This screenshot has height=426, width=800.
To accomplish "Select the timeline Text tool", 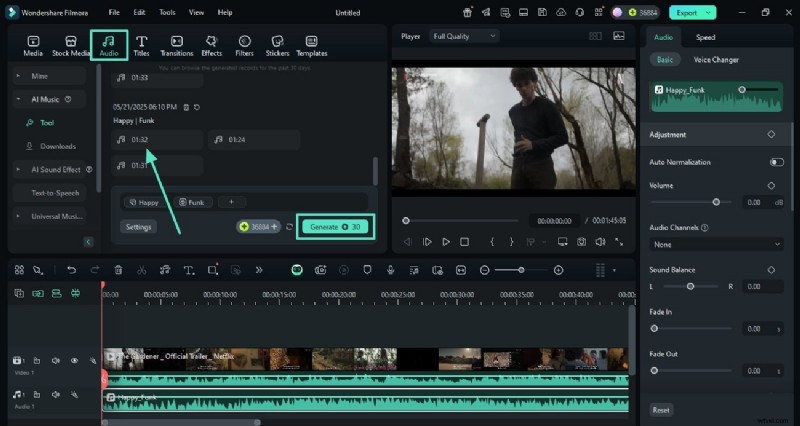I will [189, 270].
